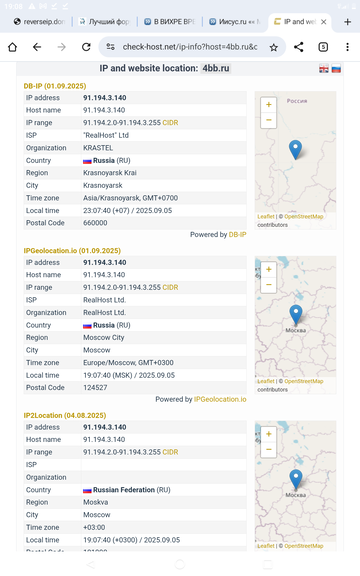Close the 'IP and web' tab
This screenshot has height=576, width=360.
tap(324, 22)
